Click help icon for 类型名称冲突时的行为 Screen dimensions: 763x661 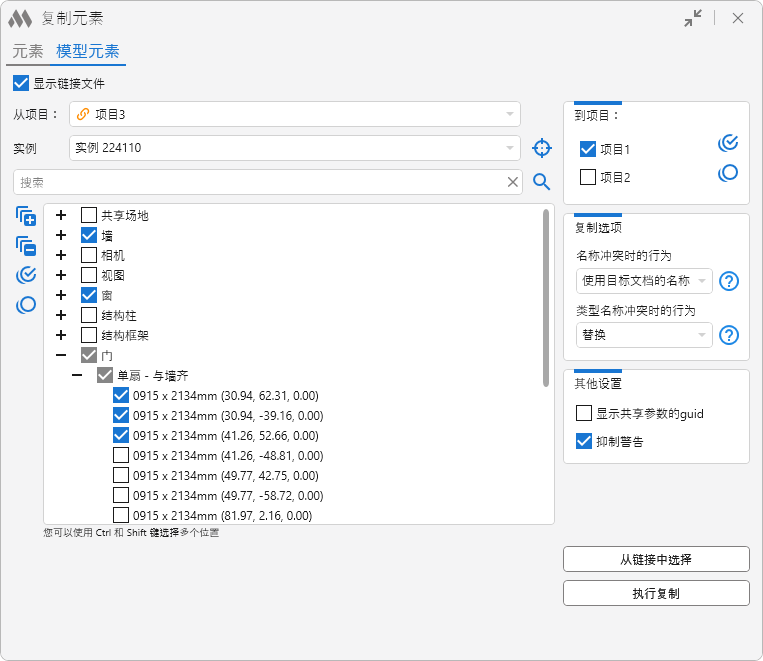(729, 335)
